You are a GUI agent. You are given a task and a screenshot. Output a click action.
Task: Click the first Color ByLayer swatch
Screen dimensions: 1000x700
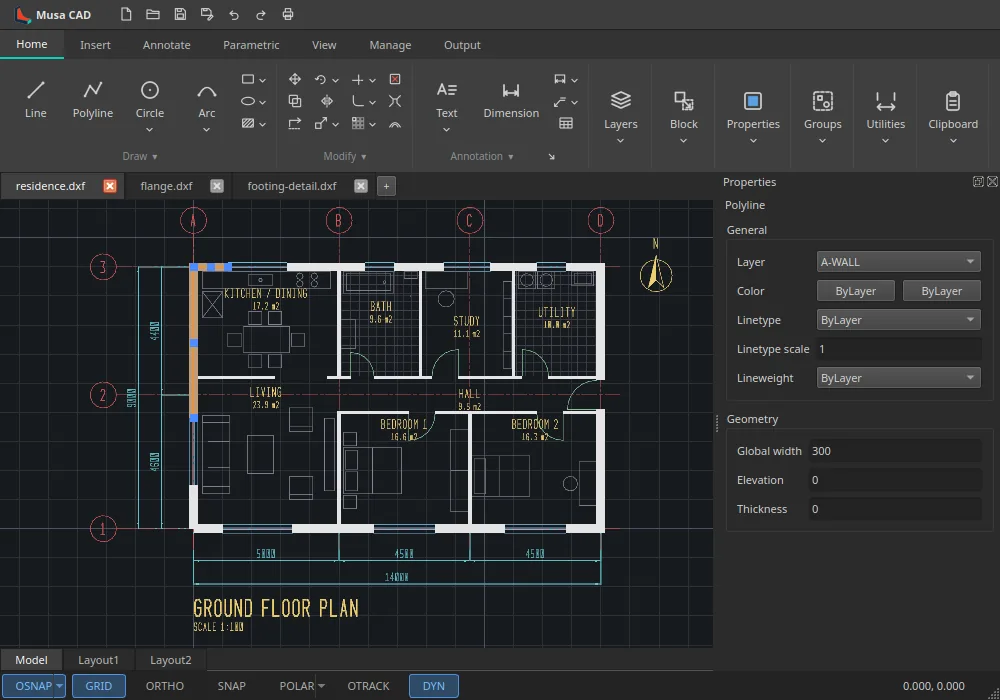tap(856, 291)
